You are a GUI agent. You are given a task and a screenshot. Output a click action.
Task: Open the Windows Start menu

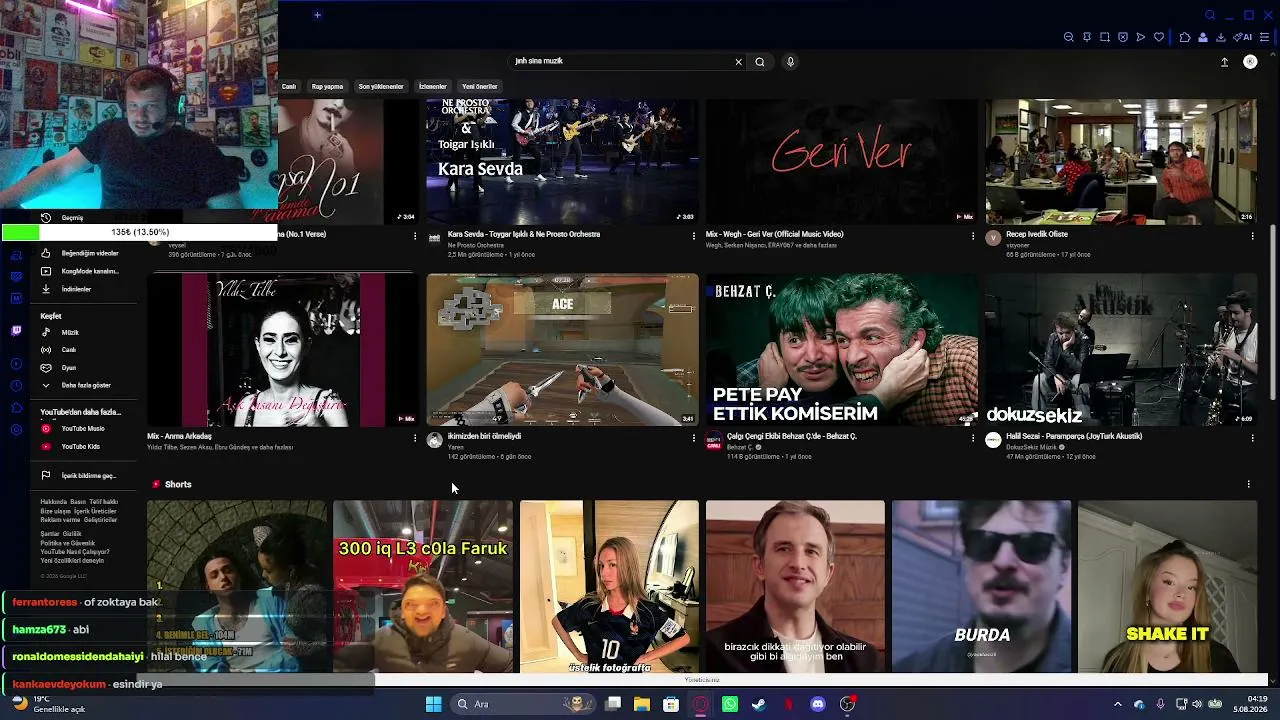coord(433,704)
